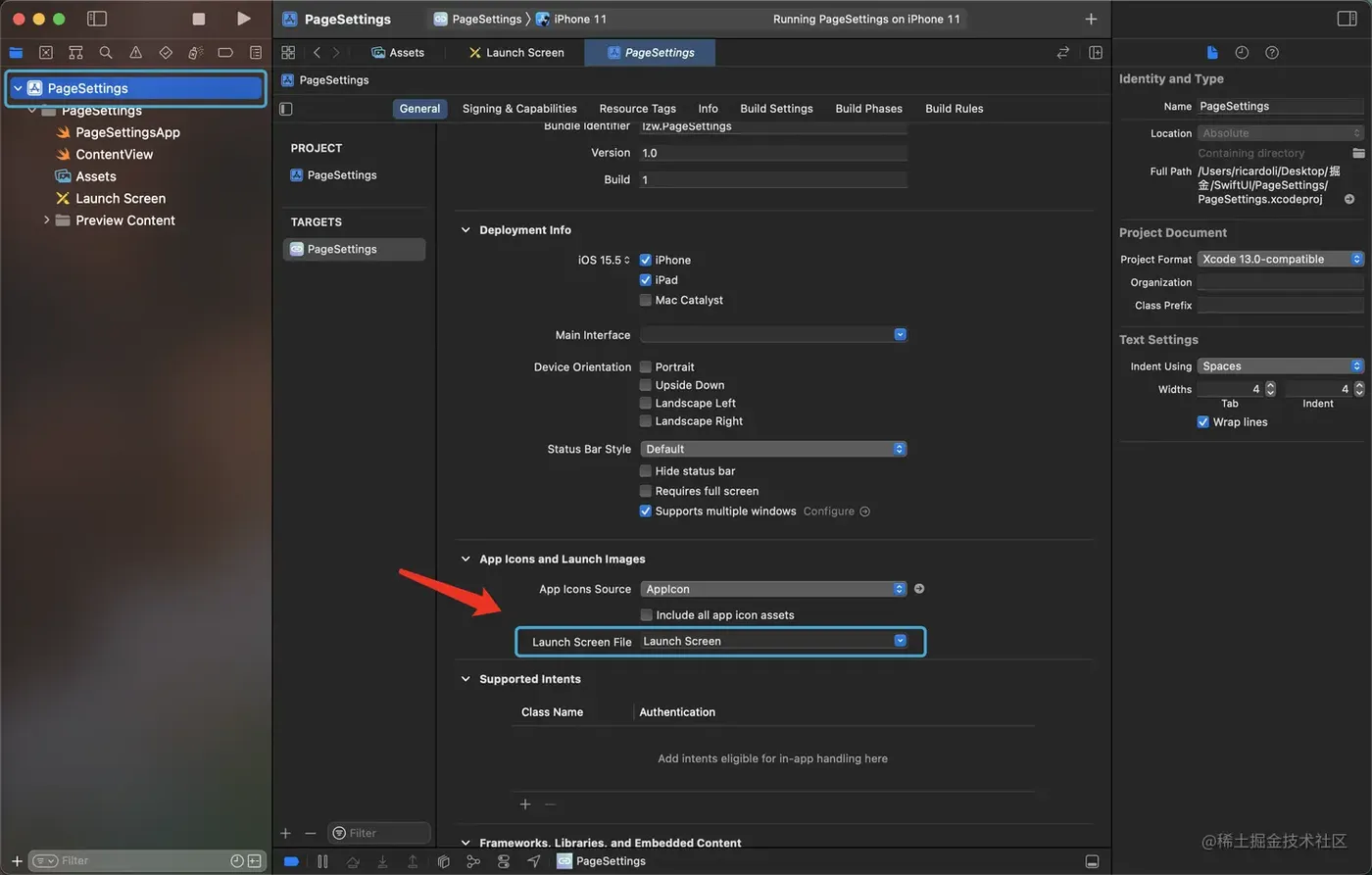
Task: Collapse the Supported Intents section
Action: pyautogui.click(x=465, y=679)
